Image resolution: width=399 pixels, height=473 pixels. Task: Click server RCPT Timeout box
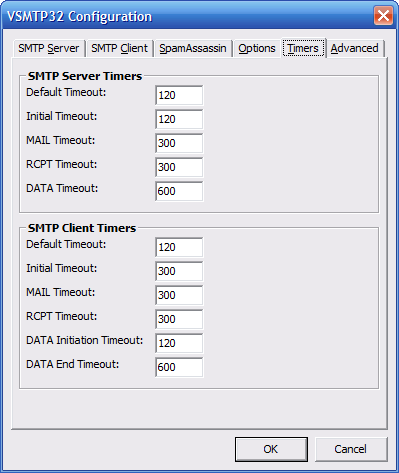(x=179, y=167)
